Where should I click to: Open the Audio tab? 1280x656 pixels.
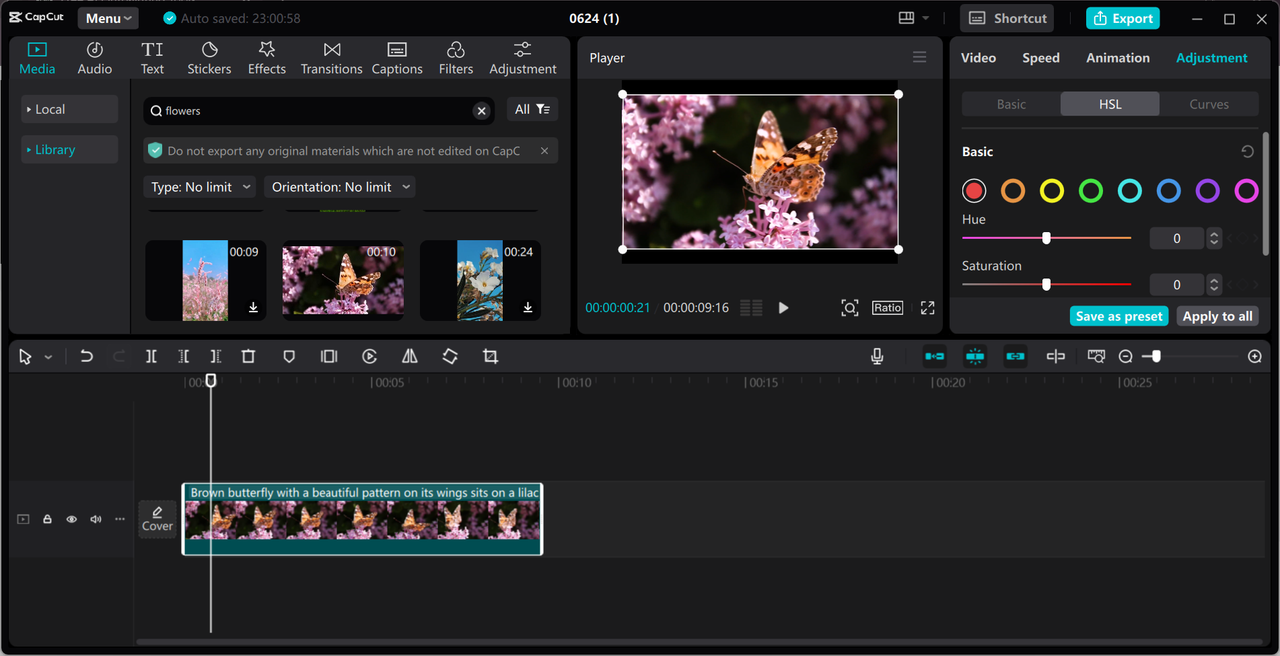tap(95, 59)
